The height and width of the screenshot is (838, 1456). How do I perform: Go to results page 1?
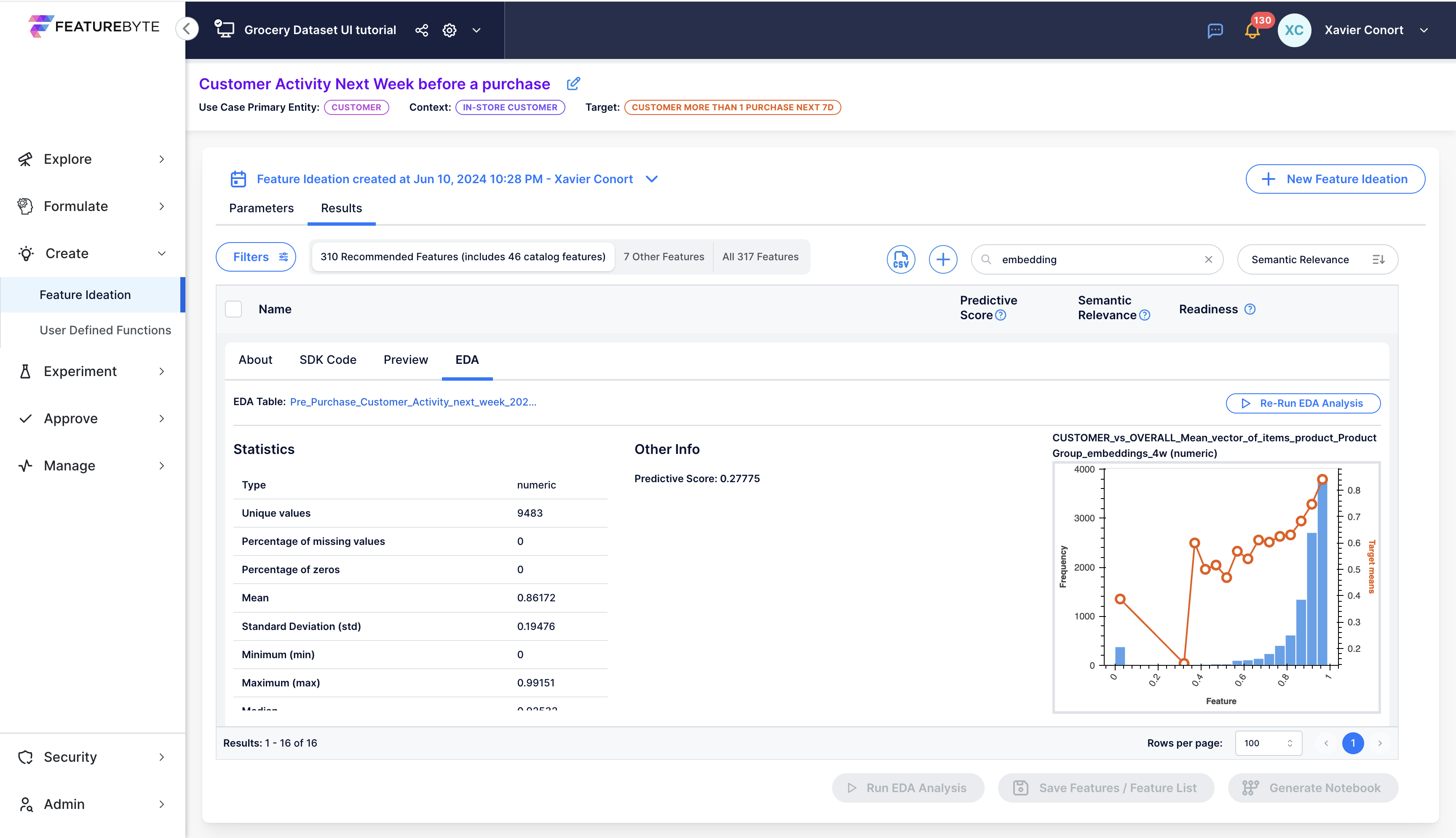coord(1353,743)
